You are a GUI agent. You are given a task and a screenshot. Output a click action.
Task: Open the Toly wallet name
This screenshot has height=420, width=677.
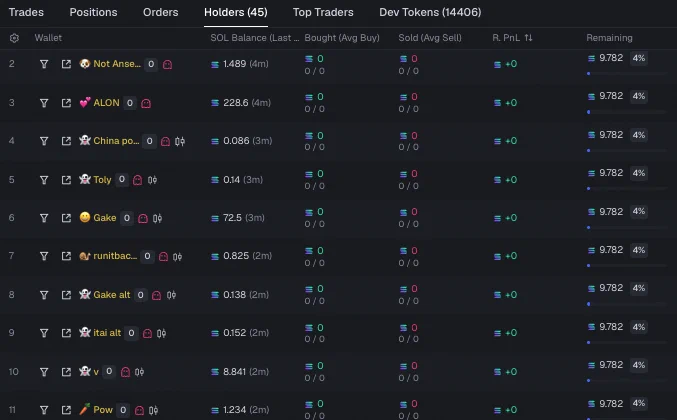coord(102,180)
